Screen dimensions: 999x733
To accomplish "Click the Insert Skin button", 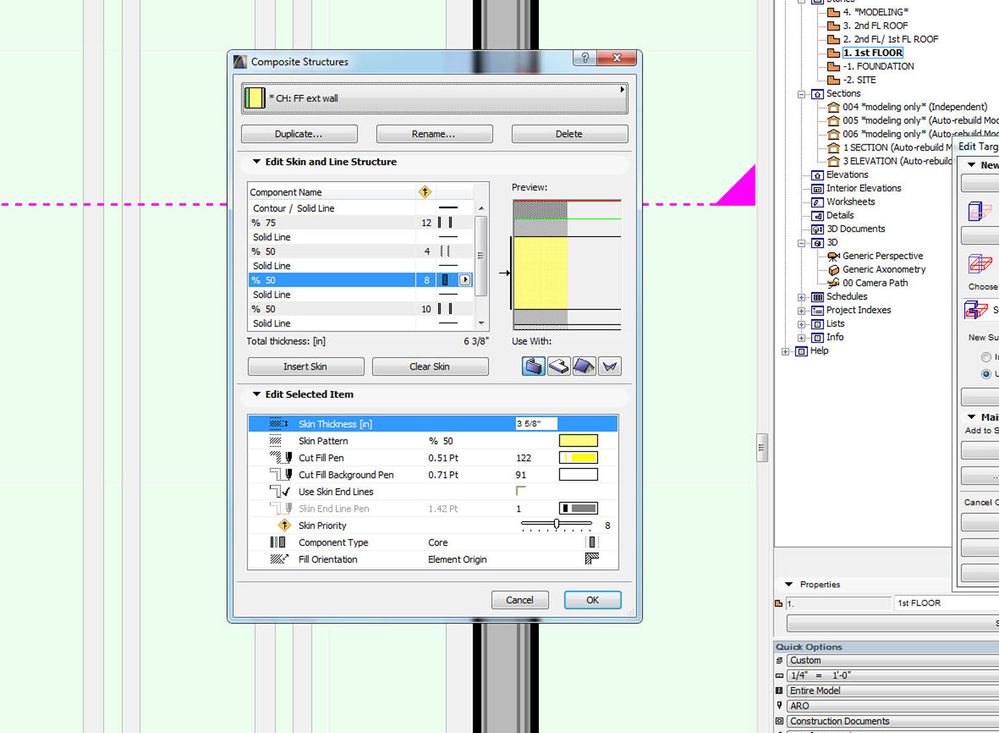I will click(x=305, y=366).
